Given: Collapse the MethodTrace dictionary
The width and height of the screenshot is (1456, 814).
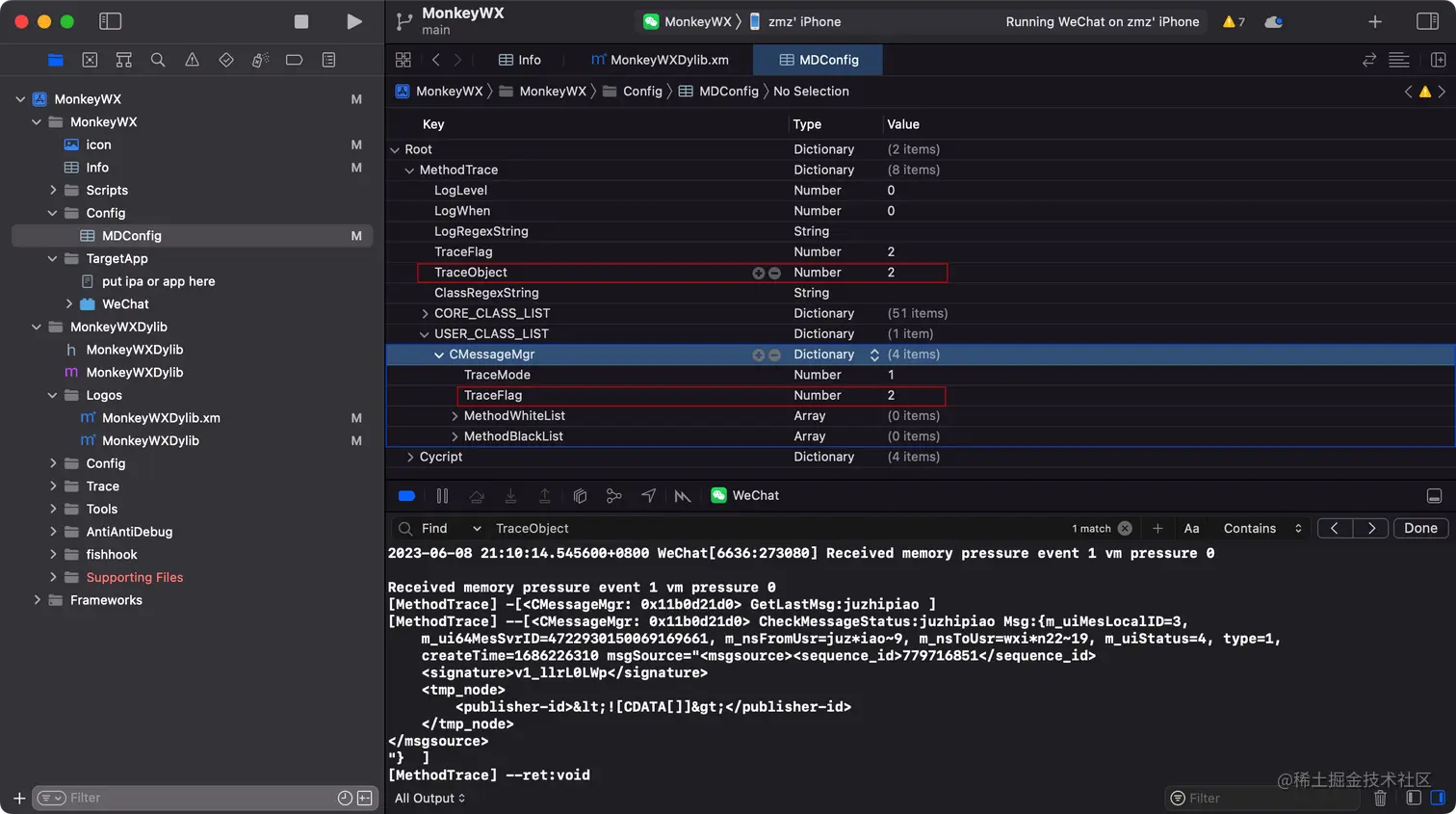Looking at the screenshot, I should 409,171.
